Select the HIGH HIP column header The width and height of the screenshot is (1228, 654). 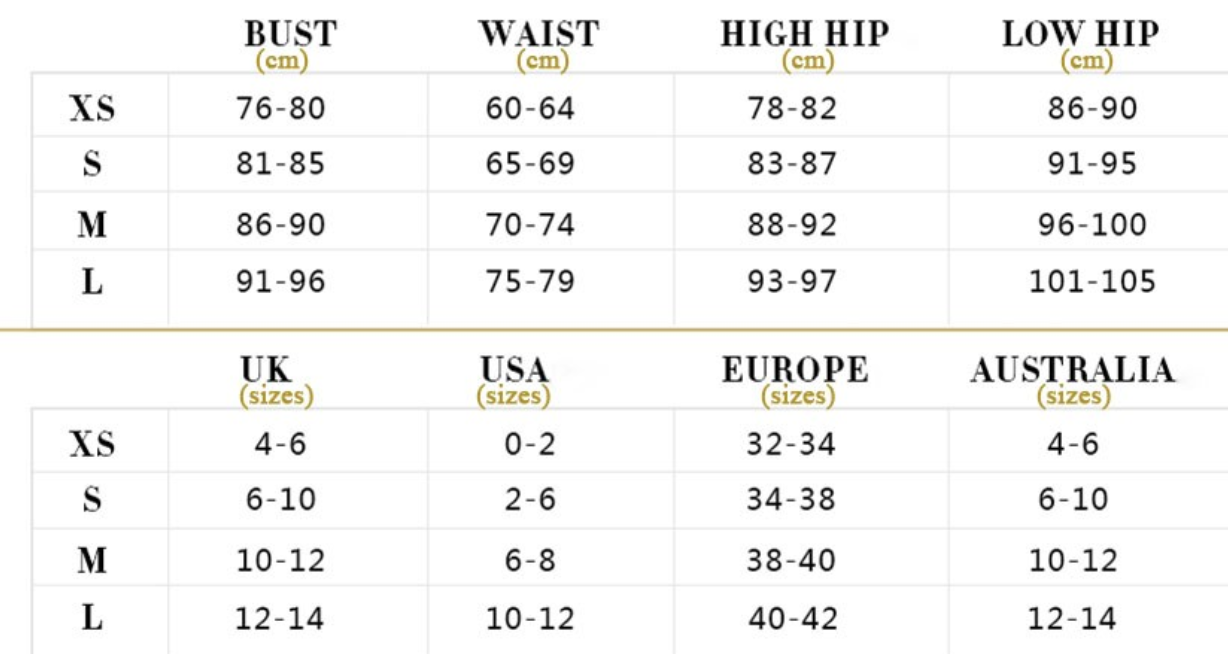805,34
